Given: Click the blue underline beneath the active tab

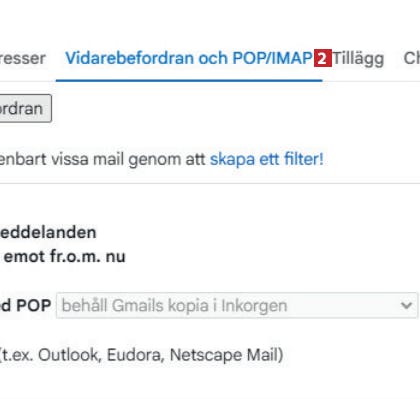Looking at the screenshot, I should point(189,80).
